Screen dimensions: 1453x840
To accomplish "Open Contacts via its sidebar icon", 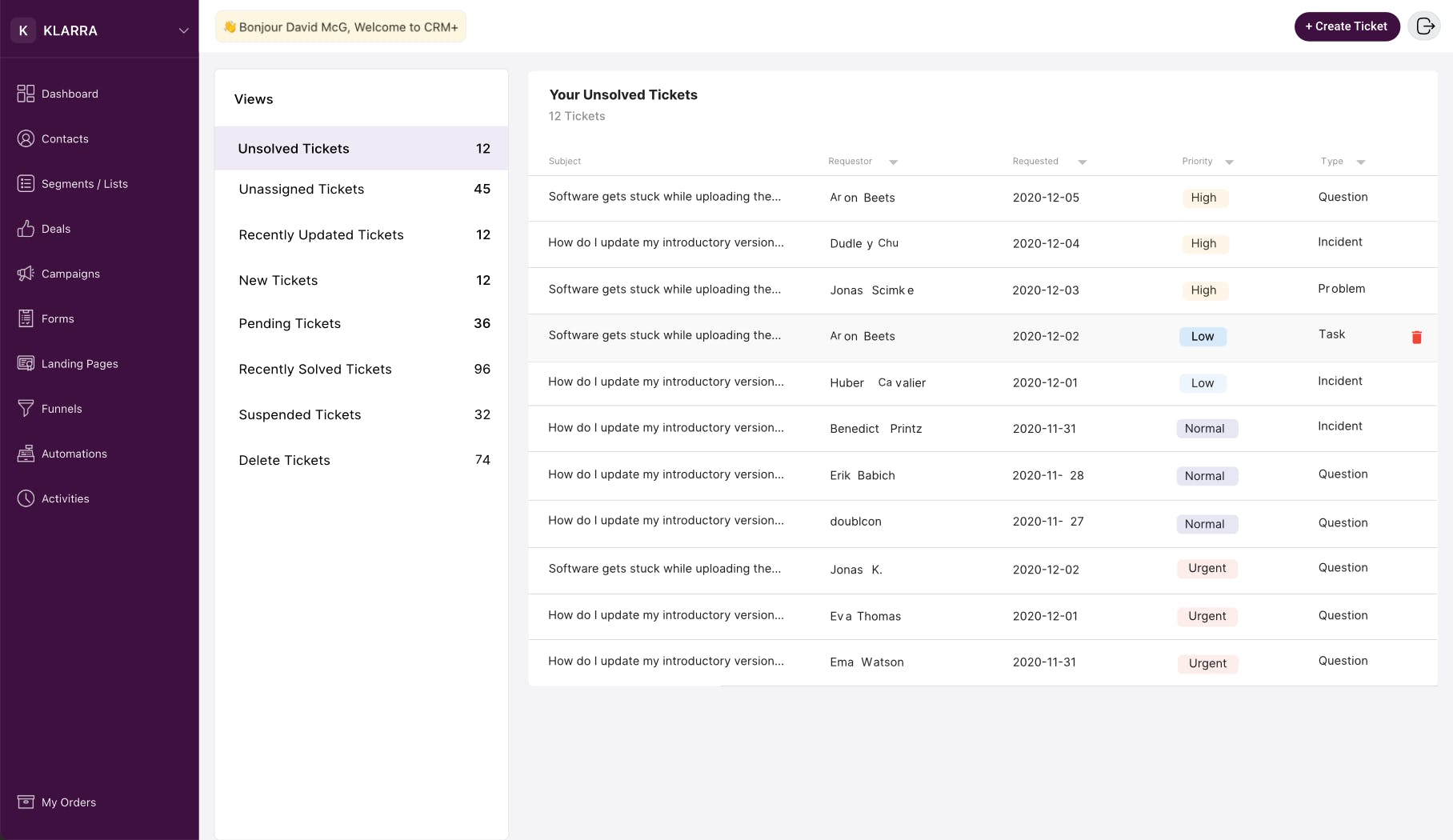I will (26, 138).
